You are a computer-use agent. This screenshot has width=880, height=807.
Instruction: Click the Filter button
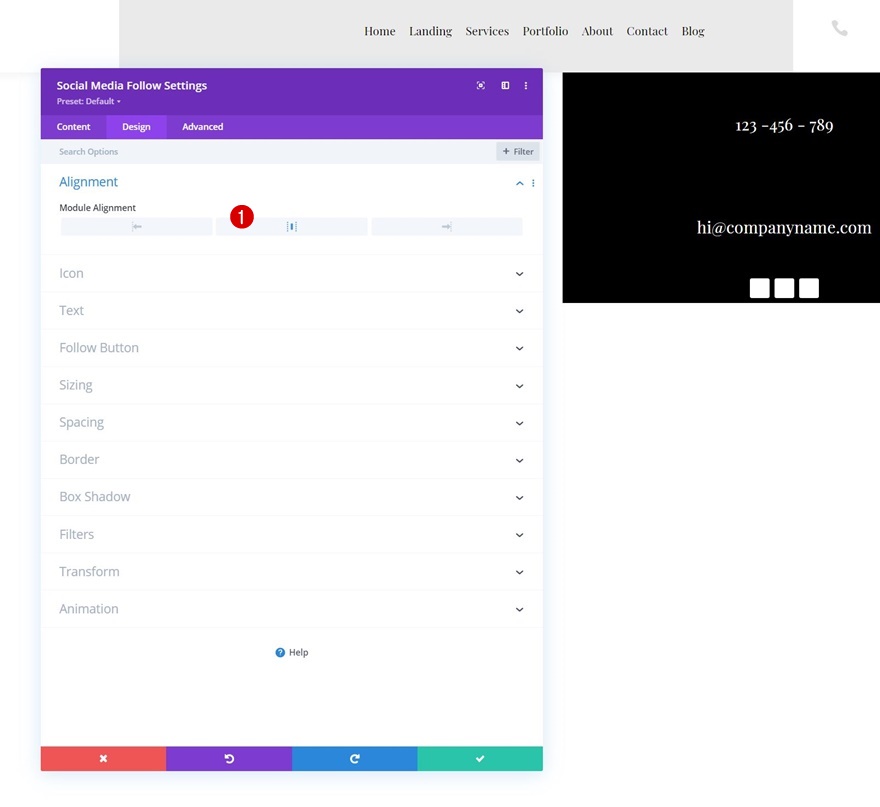pyautogui.click(x=517, y=152)
